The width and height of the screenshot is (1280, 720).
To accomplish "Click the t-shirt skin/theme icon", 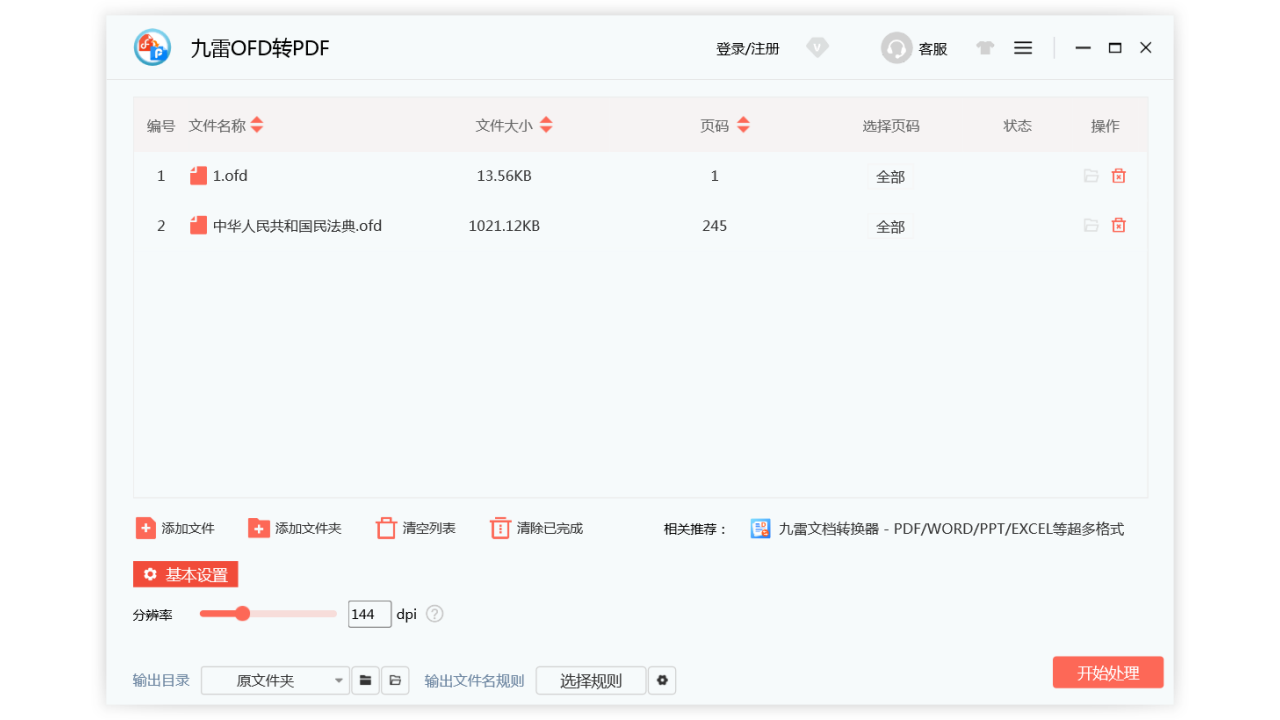I will [984, 47].
